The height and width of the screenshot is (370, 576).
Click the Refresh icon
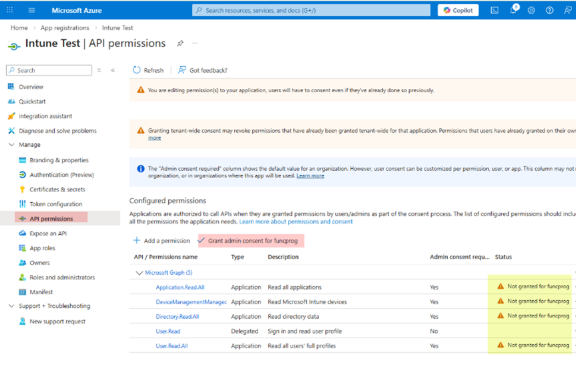point(137,70)
